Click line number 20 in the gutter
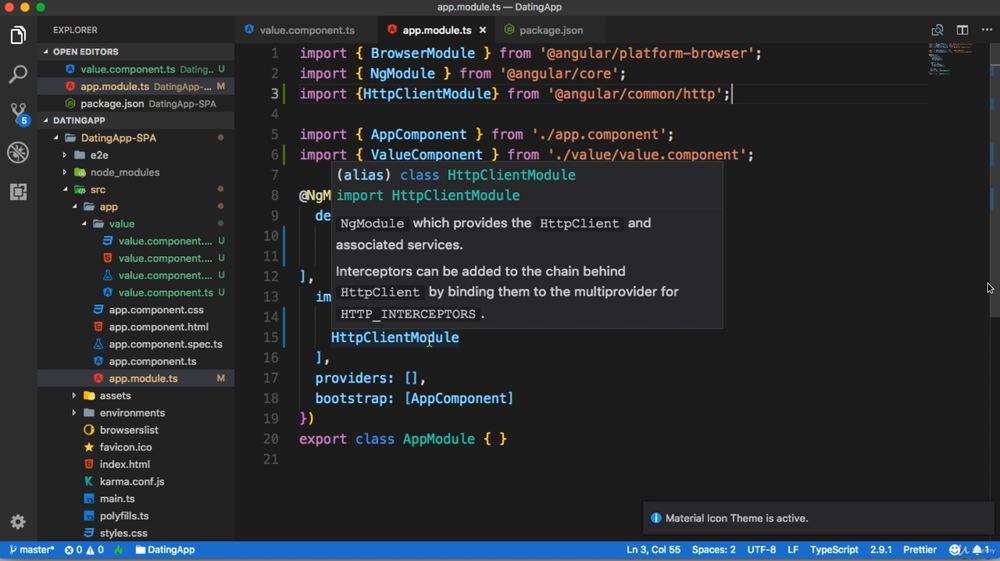The image size is (1000, 561). coord(271,439)
